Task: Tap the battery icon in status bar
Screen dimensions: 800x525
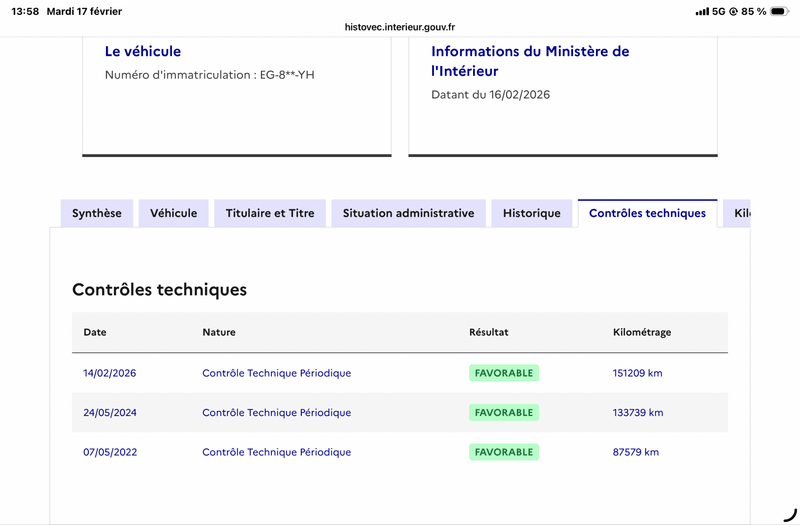Action: [x=779, y=11]
